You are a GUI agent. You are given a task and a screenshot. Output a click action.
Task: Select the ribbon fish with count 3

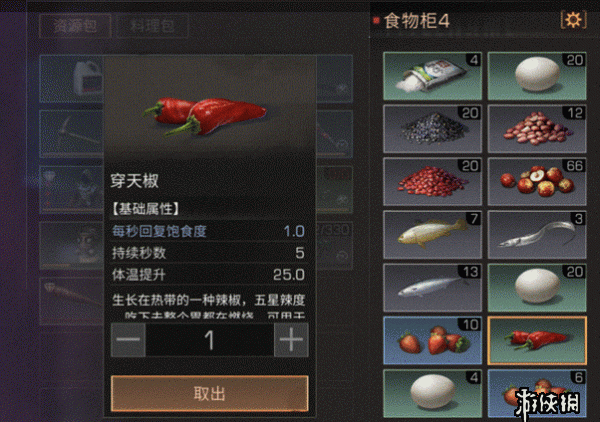tap(537, 235)
